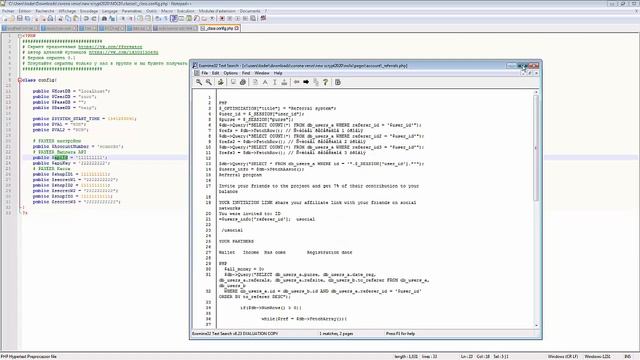Click the 'class config{' code line
The height and width of the screenshot is (360, 640).
click(40, 80)
